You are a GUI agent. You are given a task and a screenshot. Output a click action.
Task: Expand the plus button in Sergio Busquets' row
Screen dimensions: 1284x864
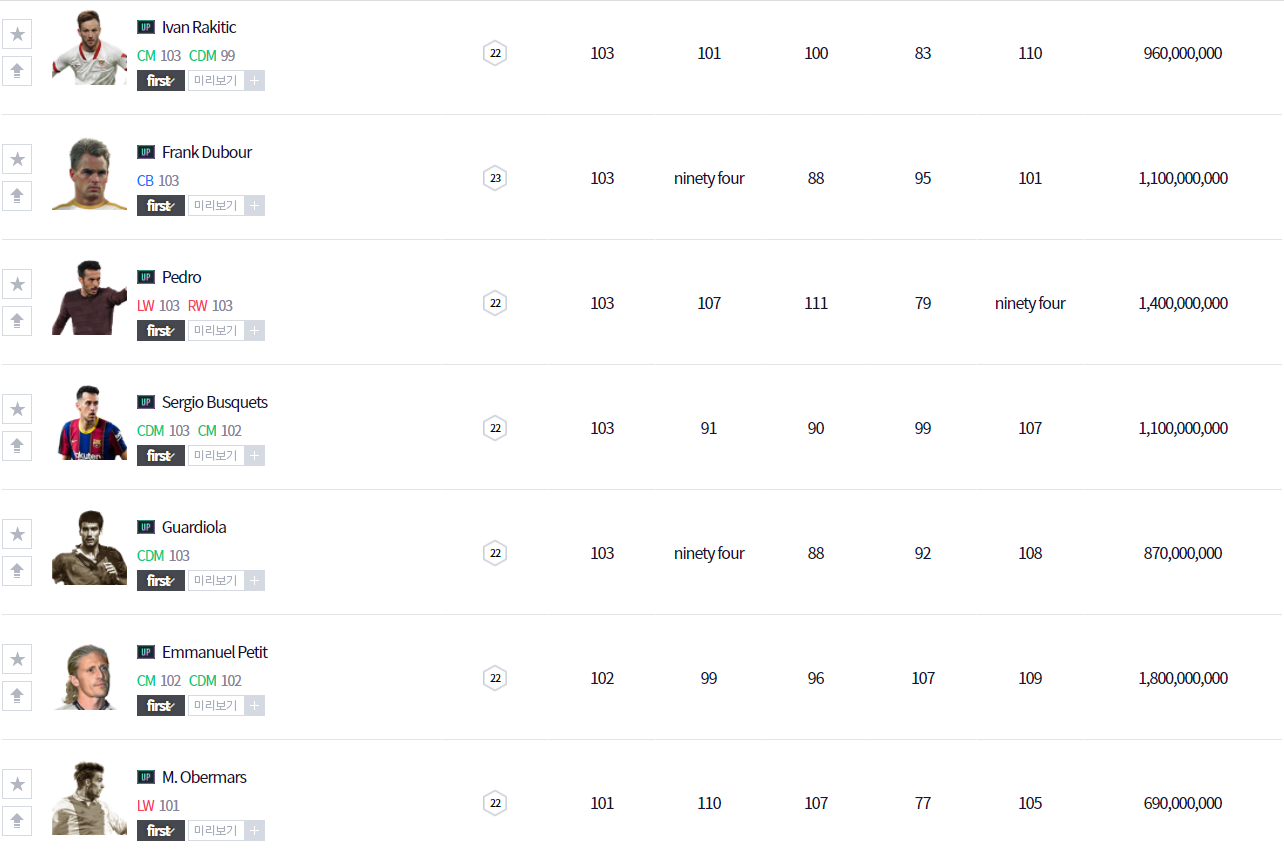click(x=255, y=456)
